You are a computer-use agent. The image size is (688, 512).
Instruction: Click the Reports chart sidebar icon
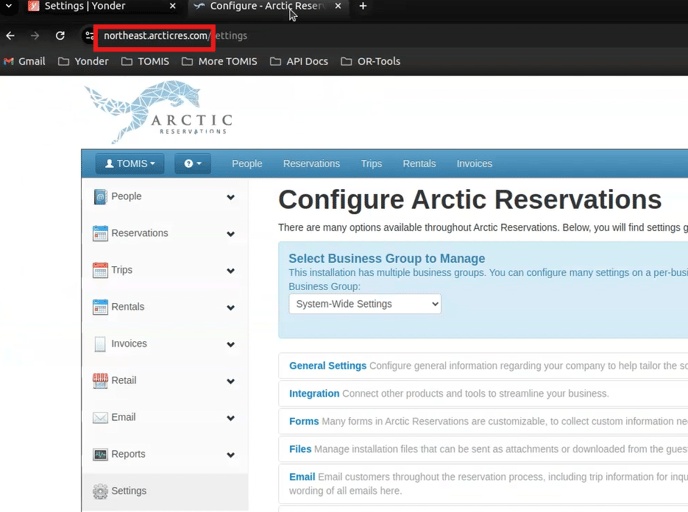(100, 455)
